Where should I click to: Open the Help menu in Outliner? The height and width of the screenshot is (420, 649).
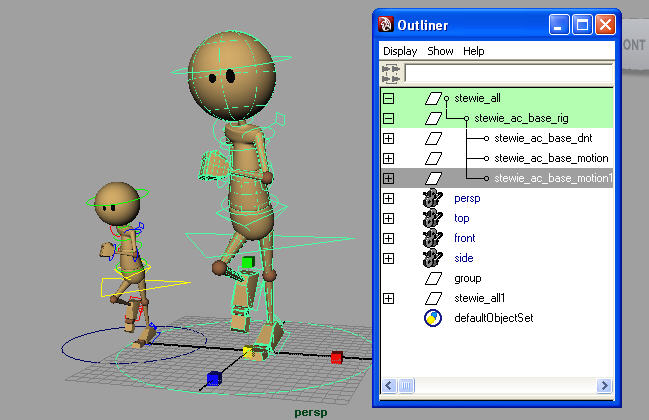click(x=474, y=51)
